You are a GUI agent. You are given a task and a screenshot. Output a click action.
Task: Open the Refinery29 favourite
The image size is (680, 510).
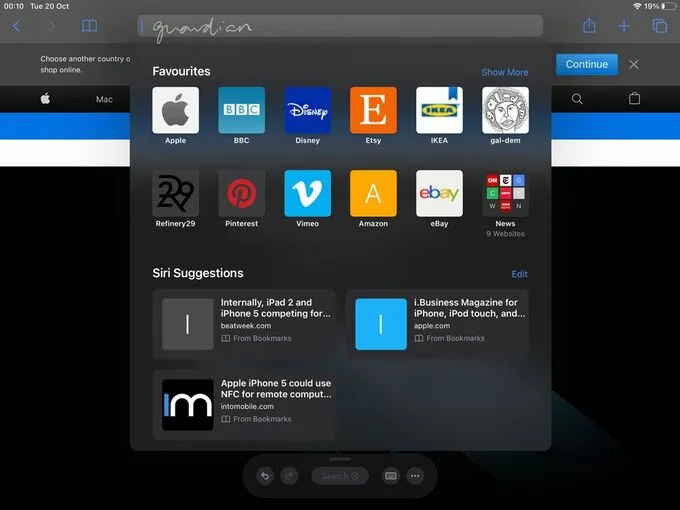coord(176,193)
